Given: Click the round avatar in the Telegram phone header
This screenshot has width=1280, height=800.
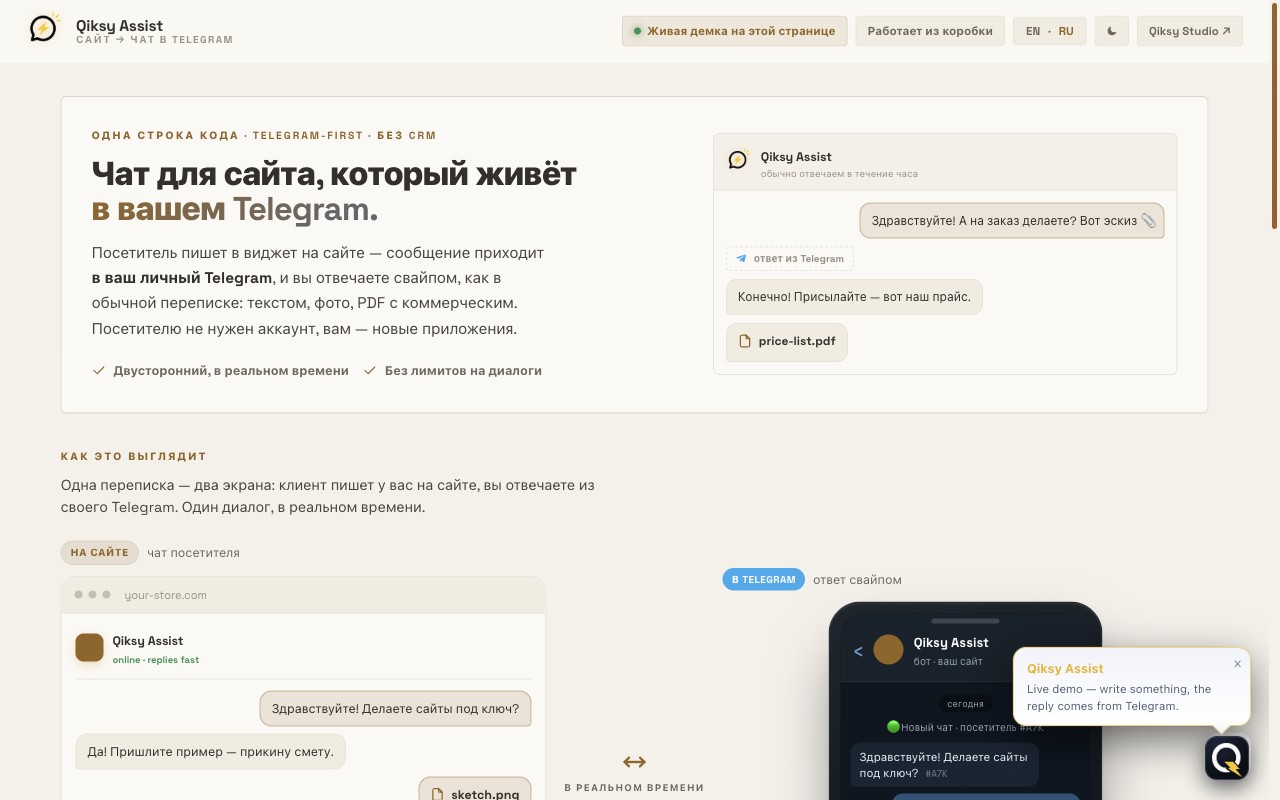Looking at the screenshot, I should point(888,650).
